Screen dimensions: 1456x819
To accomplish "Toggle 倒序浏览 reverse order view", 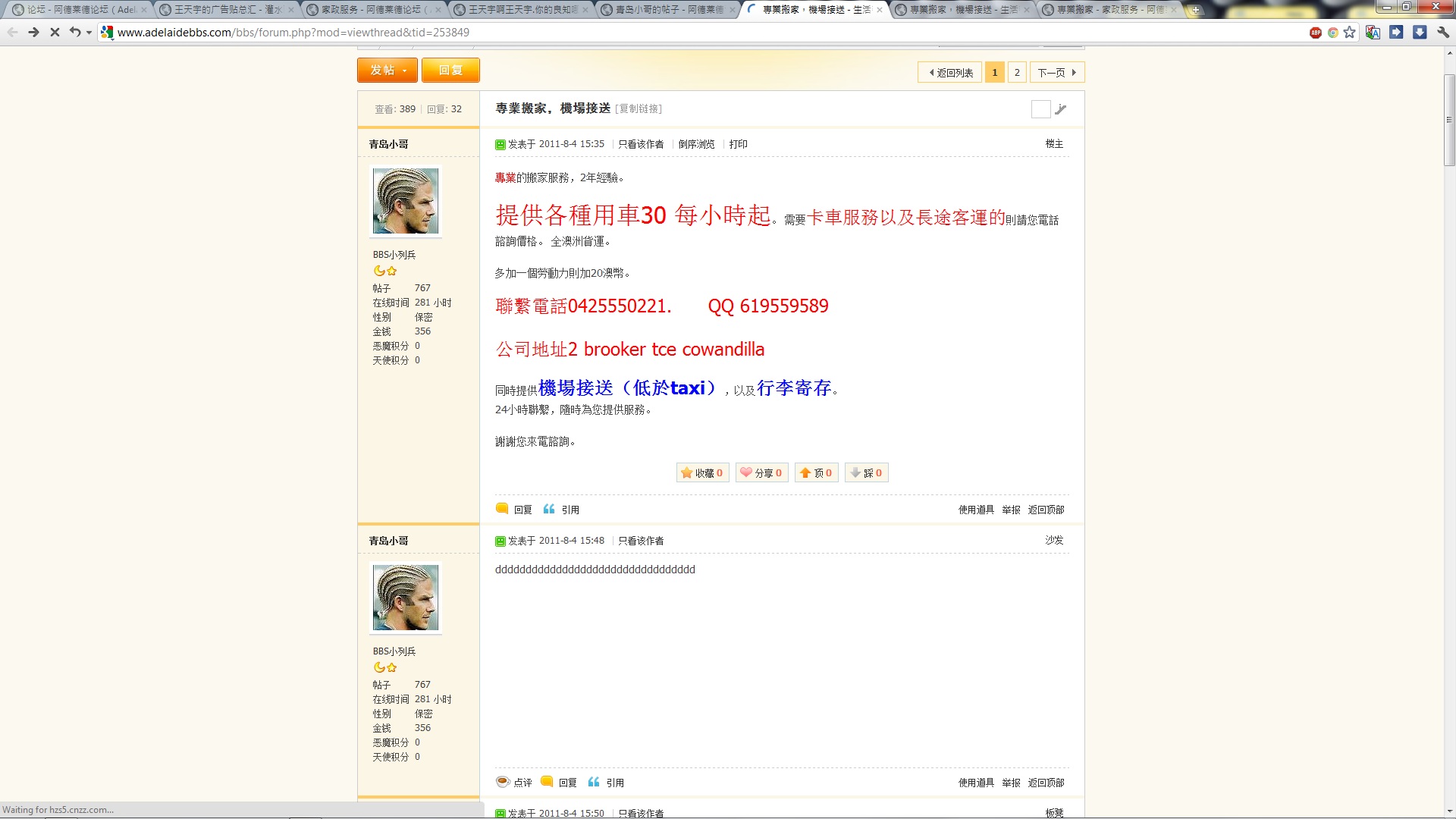I will tap(696, 144).
